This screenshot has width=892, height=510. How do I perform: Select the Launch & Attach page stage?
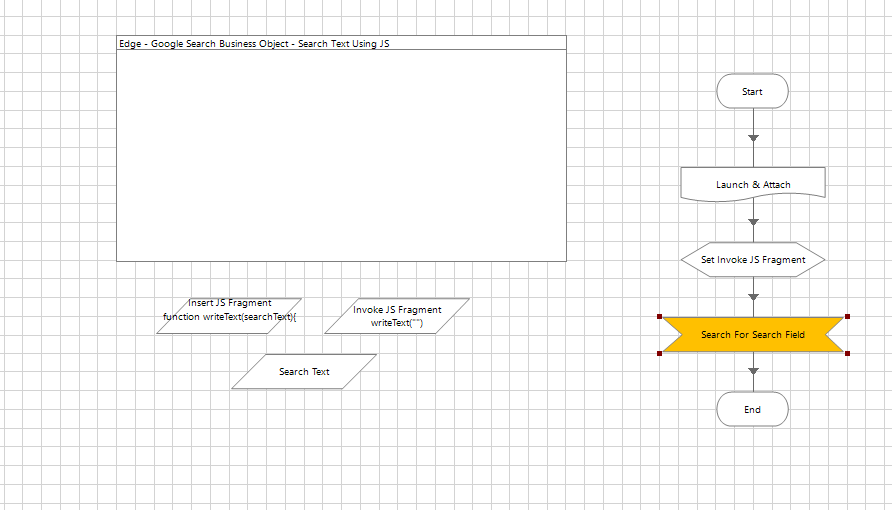(753, 184)
